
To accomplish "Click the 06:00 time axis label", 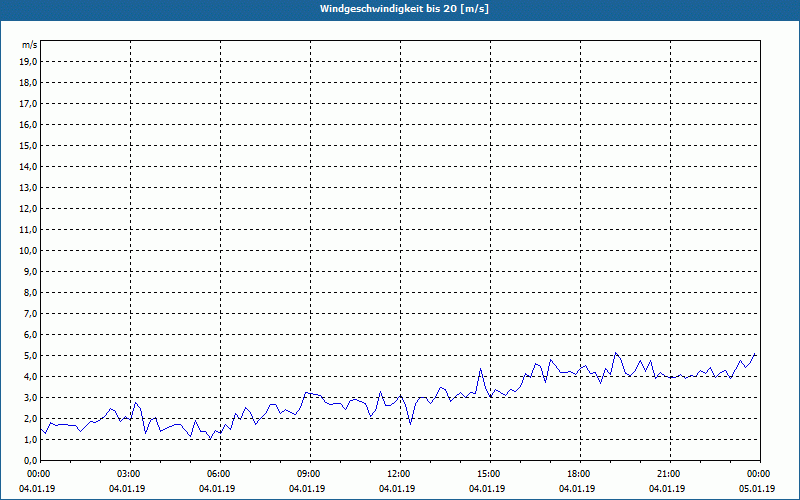I will click(x=220, y=474).
